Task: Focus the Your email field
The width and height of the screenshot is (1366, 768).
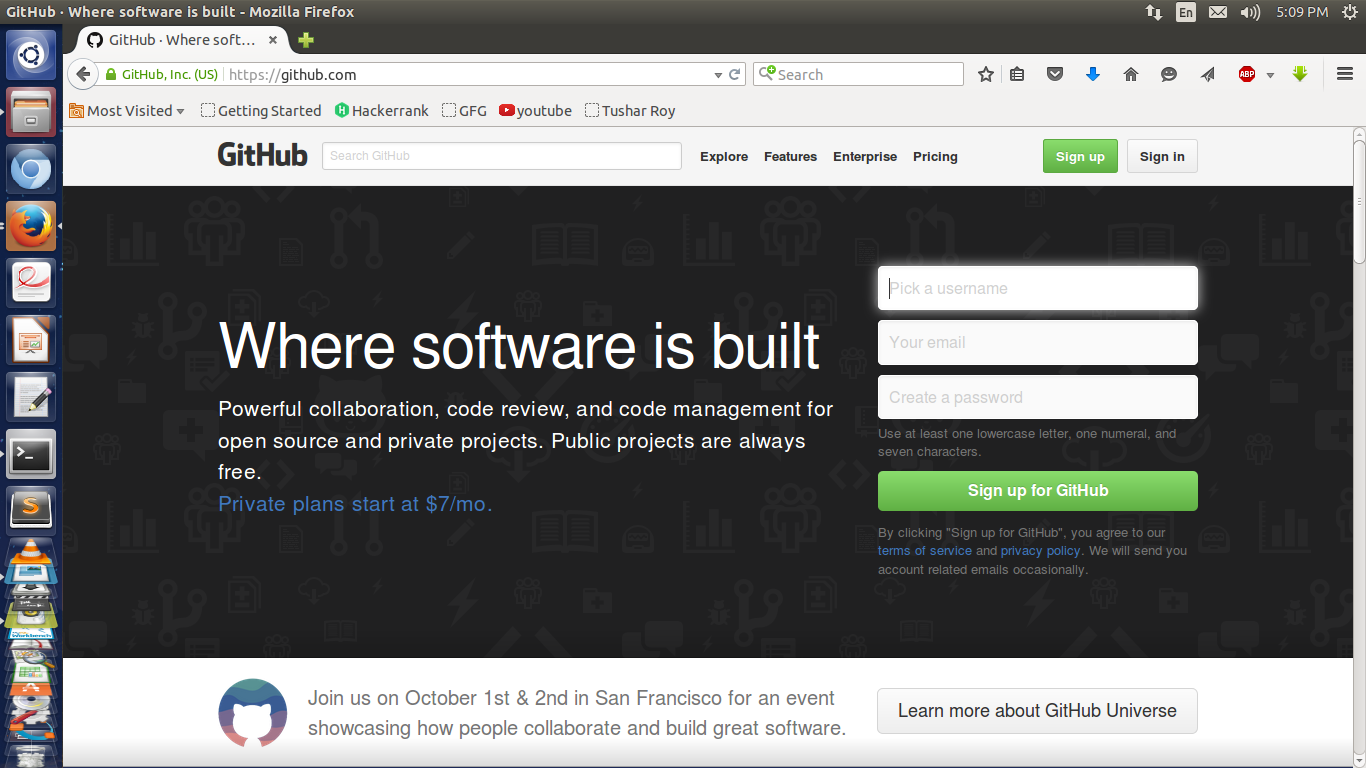Action: tap(1038, 342)
